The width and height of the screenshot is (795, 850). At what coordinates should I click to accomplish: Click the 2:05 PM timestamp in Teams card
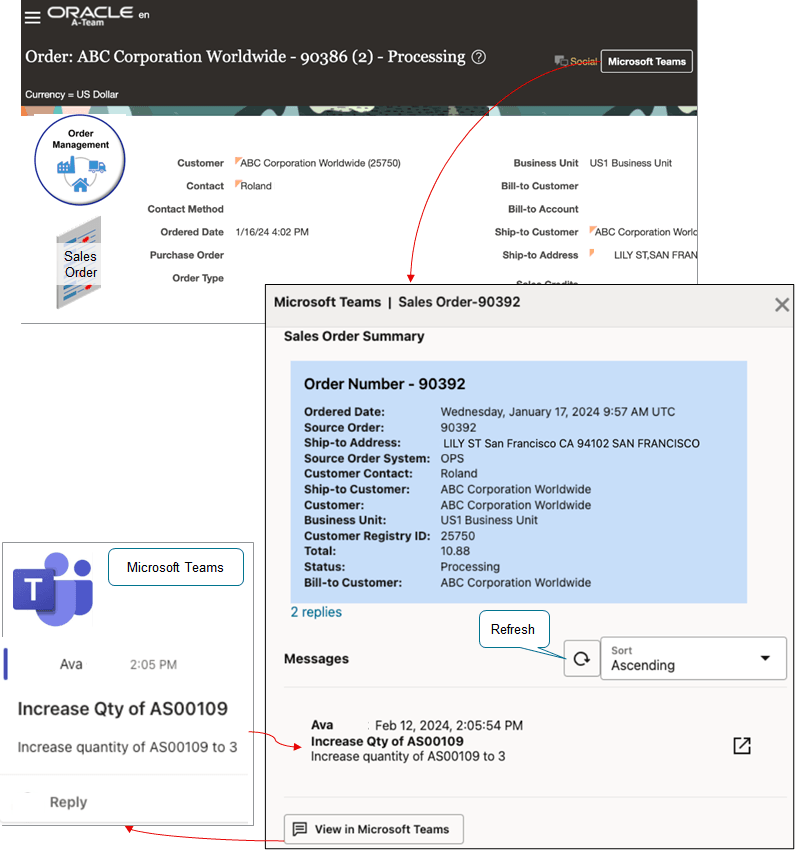pyautogui.click(x=153, y=665)
